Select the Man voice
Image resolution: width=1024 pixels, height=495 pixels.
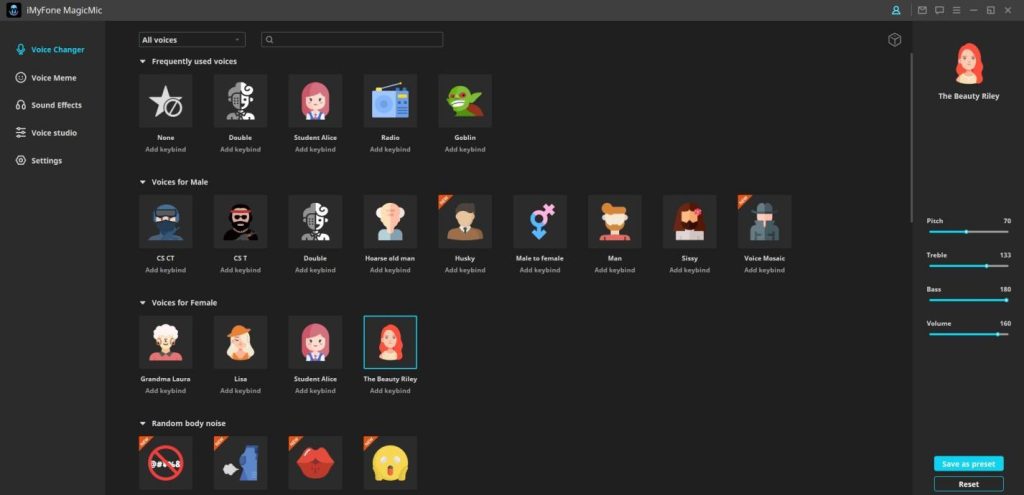(615, 221)
